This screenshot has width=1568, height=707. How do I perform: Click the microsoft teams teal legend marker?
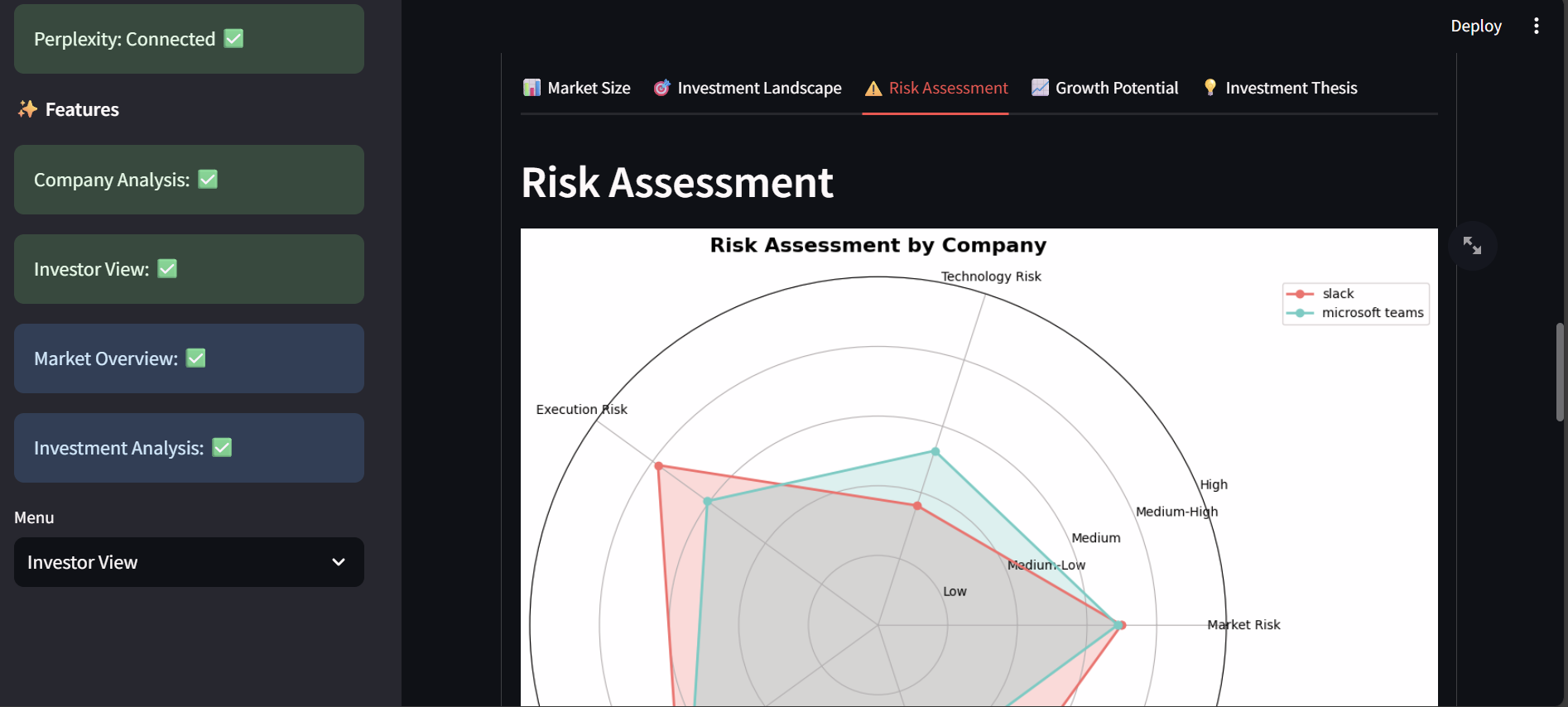1300,313
